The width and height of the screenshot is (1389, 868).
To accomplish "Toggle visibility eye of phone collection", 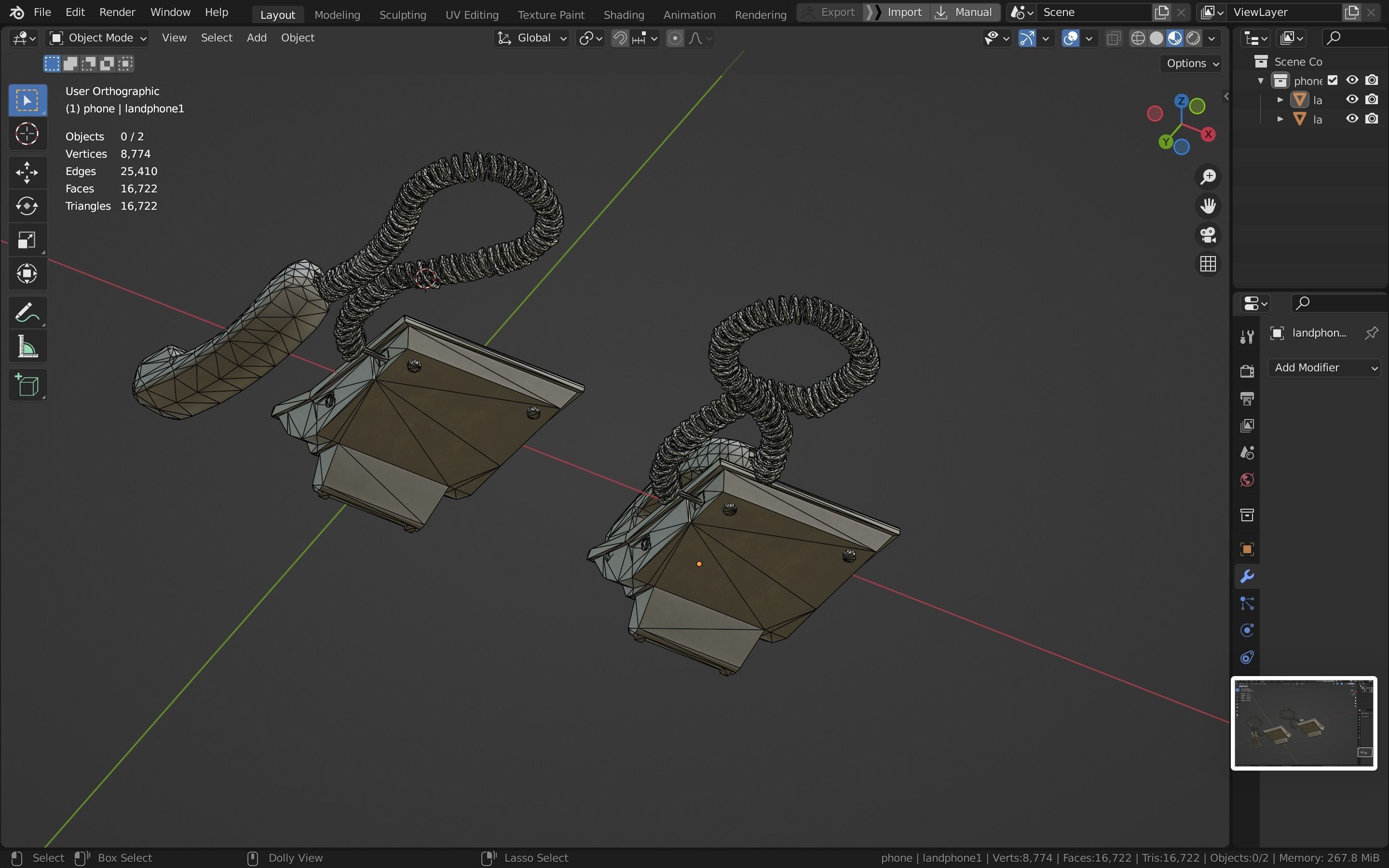I will pyautogui.click(x=1352, y=81).
